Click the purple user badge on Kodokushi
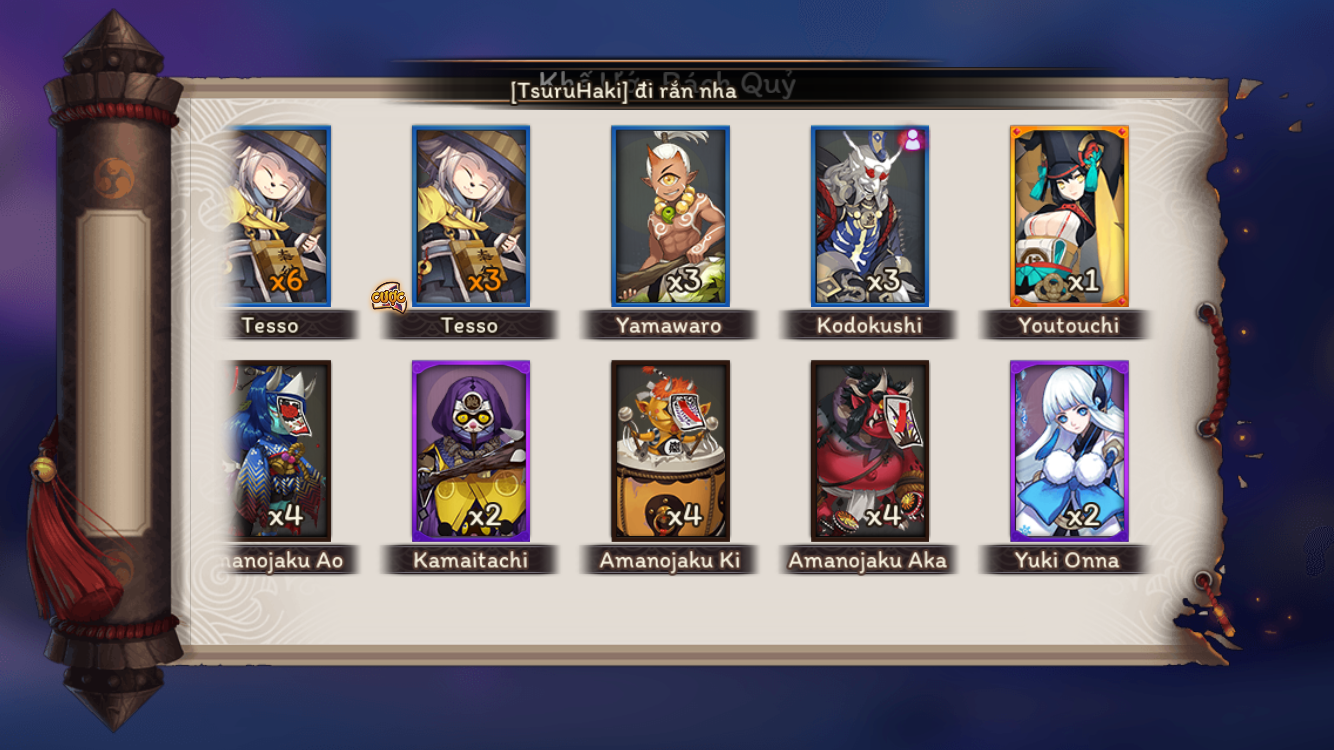This screenshot has height=750, width=1334. 911,140
